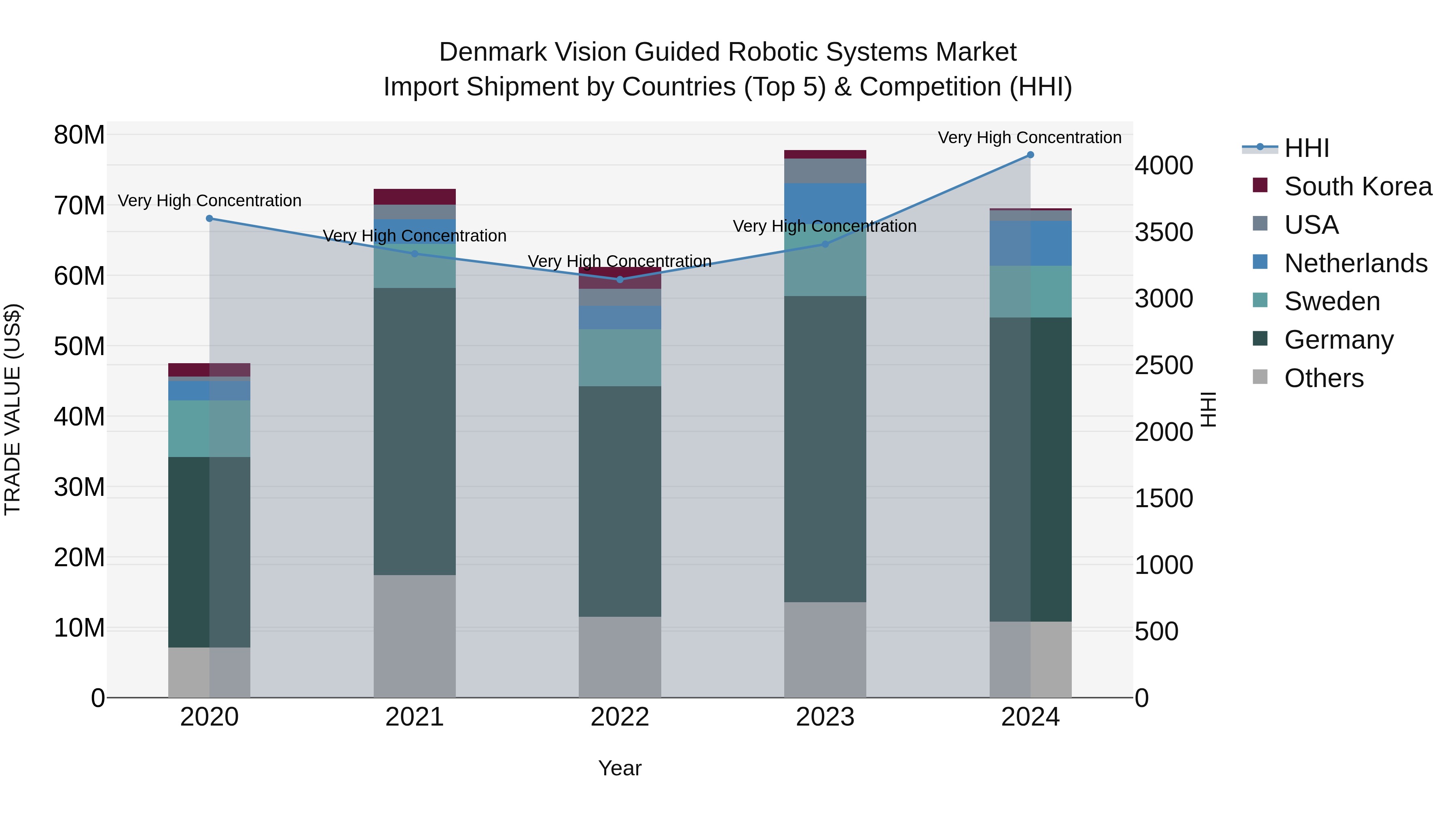Screen dimensions: 1456x819
Task: Select the Germany segment of the 2023 bar
Action: click(825, 449)
